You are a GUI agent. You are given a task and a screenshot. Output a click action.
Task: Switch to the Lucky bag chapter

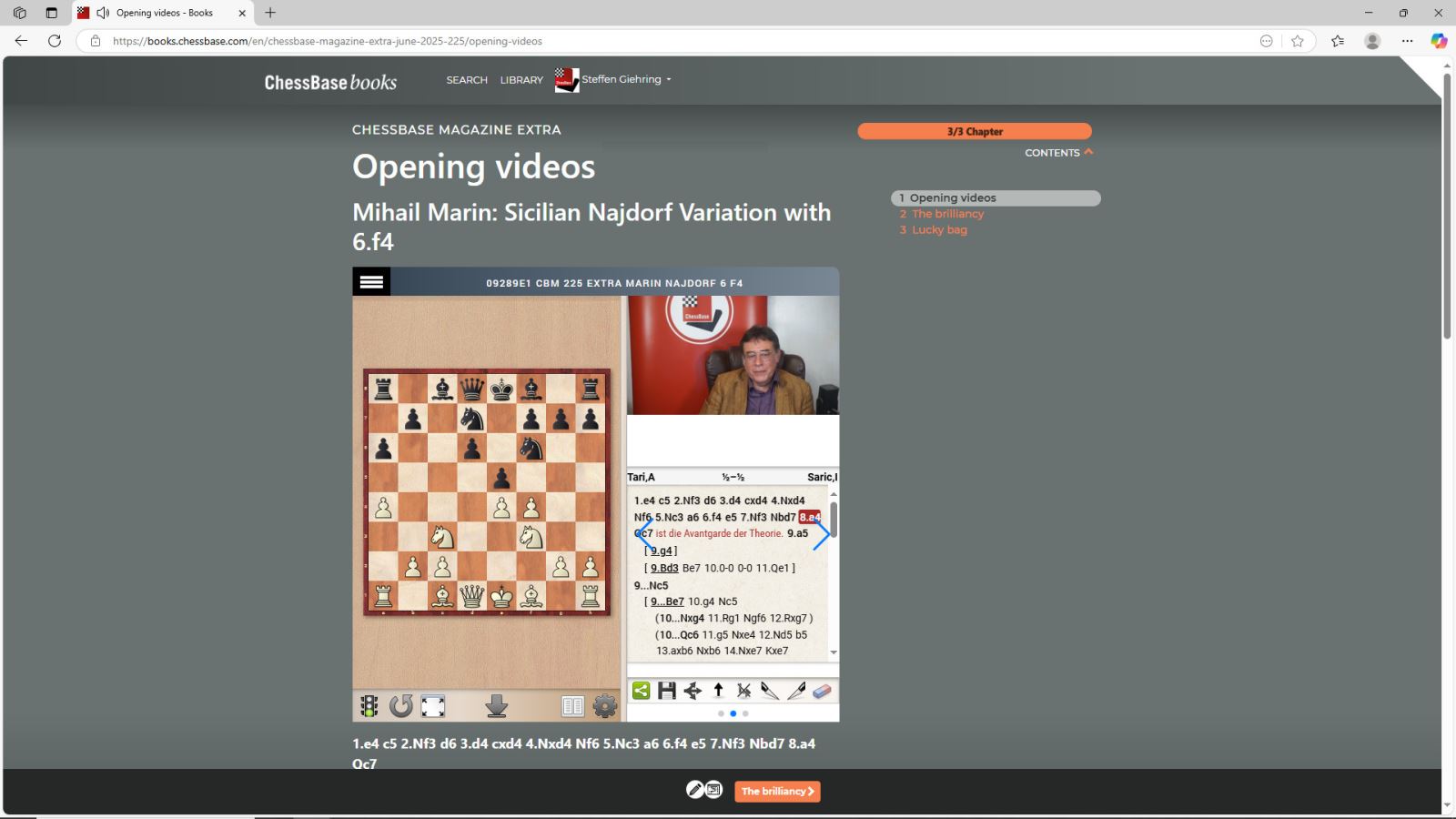click(940, 229)
